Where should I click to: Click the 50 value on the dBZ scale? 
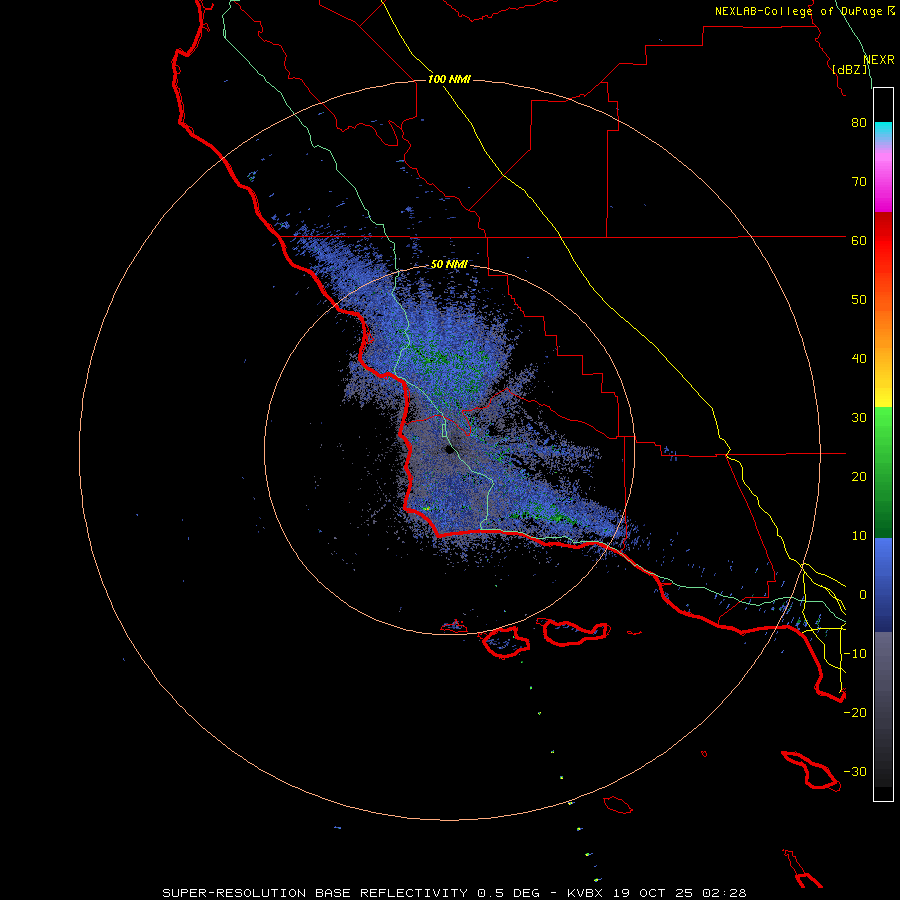point(859,300)
